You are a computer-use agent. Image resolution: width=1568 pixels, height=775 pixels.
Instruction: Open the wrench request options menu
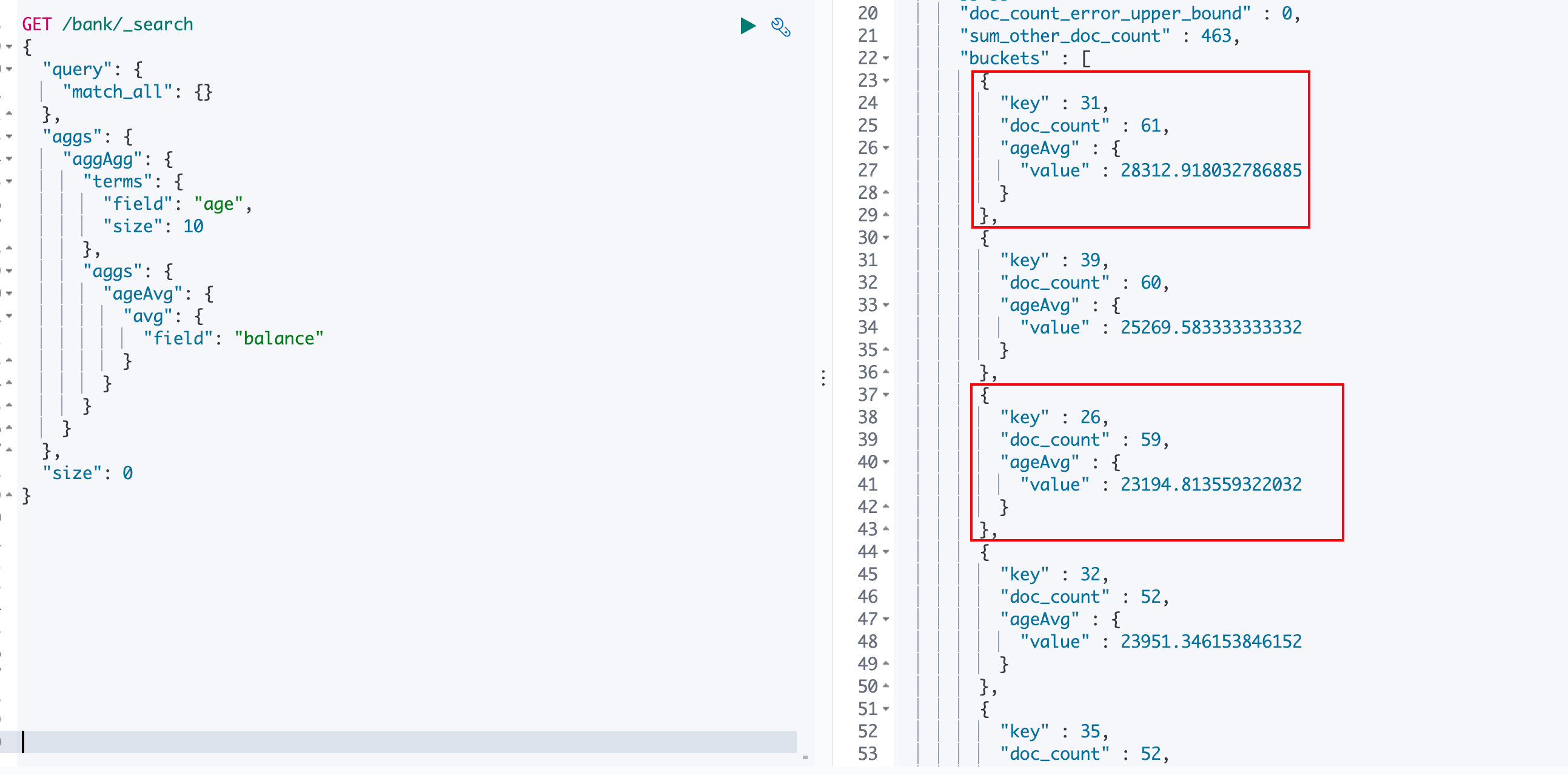[x=781, y=27]
